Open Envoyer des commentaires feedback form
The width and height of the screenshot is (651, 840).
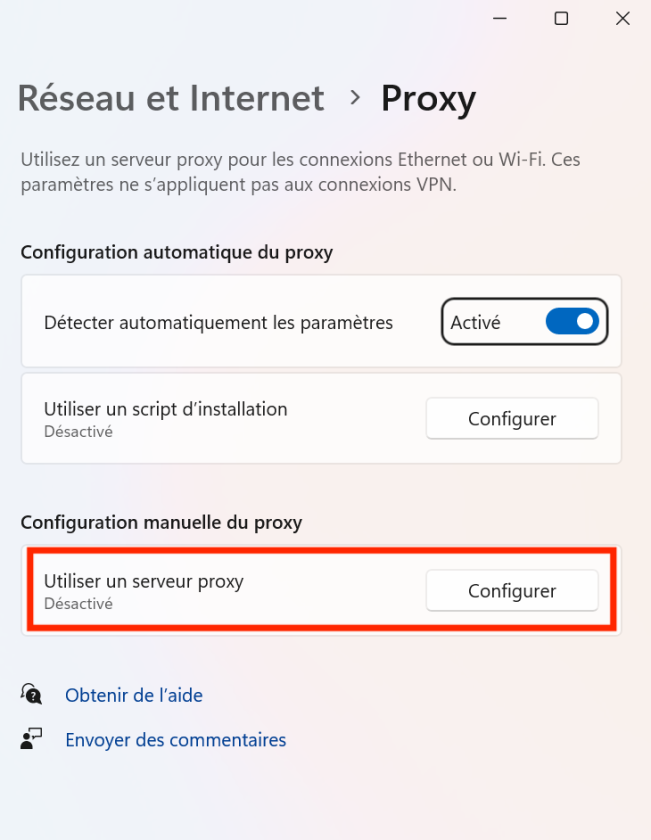[175, 739]
